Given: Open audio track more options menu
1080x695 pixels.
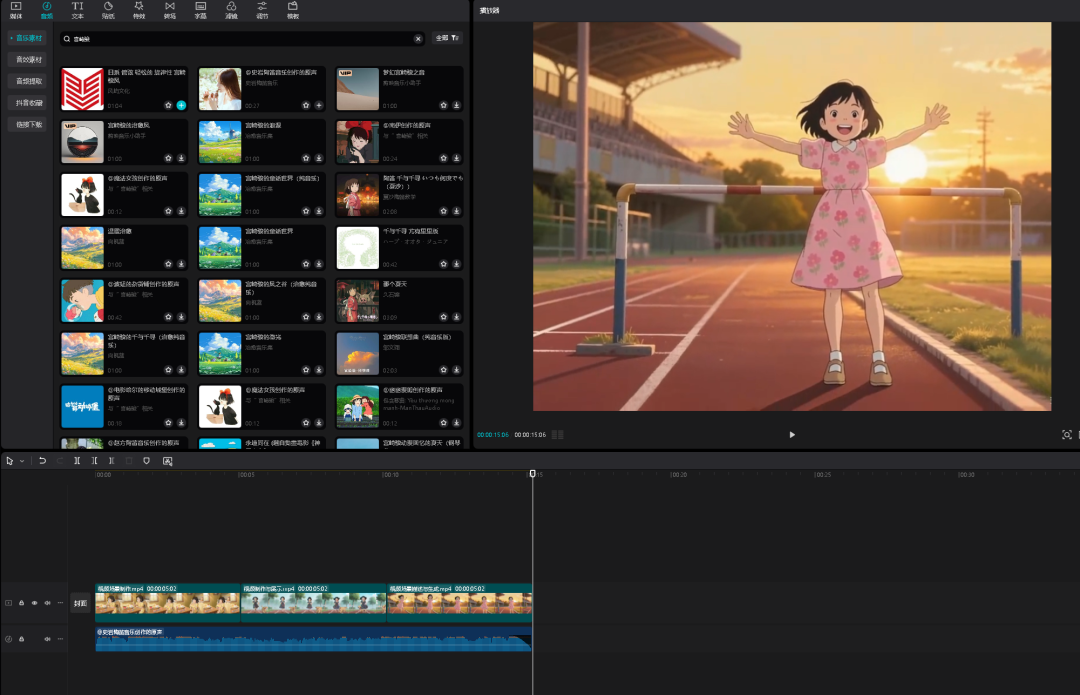Looking at the screenshot, I should [x=61, y=639].
